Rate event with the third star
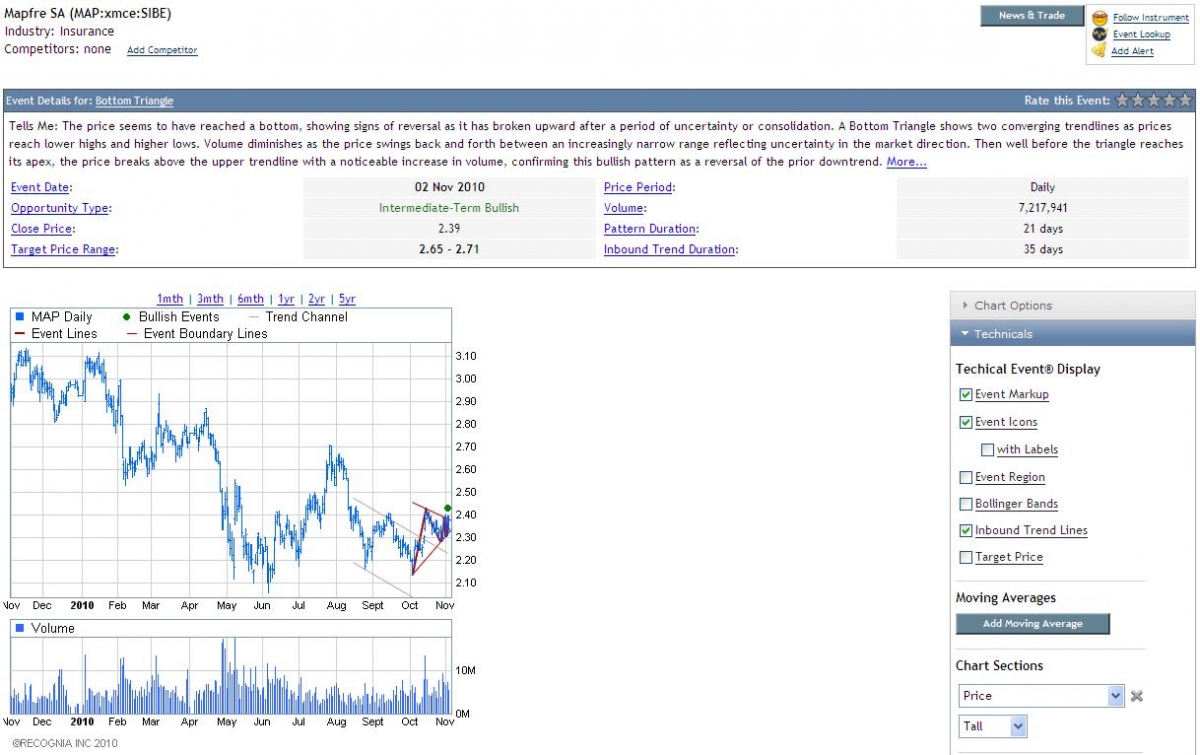Screen dimensions: 1200x755 tap(1154, 100)
